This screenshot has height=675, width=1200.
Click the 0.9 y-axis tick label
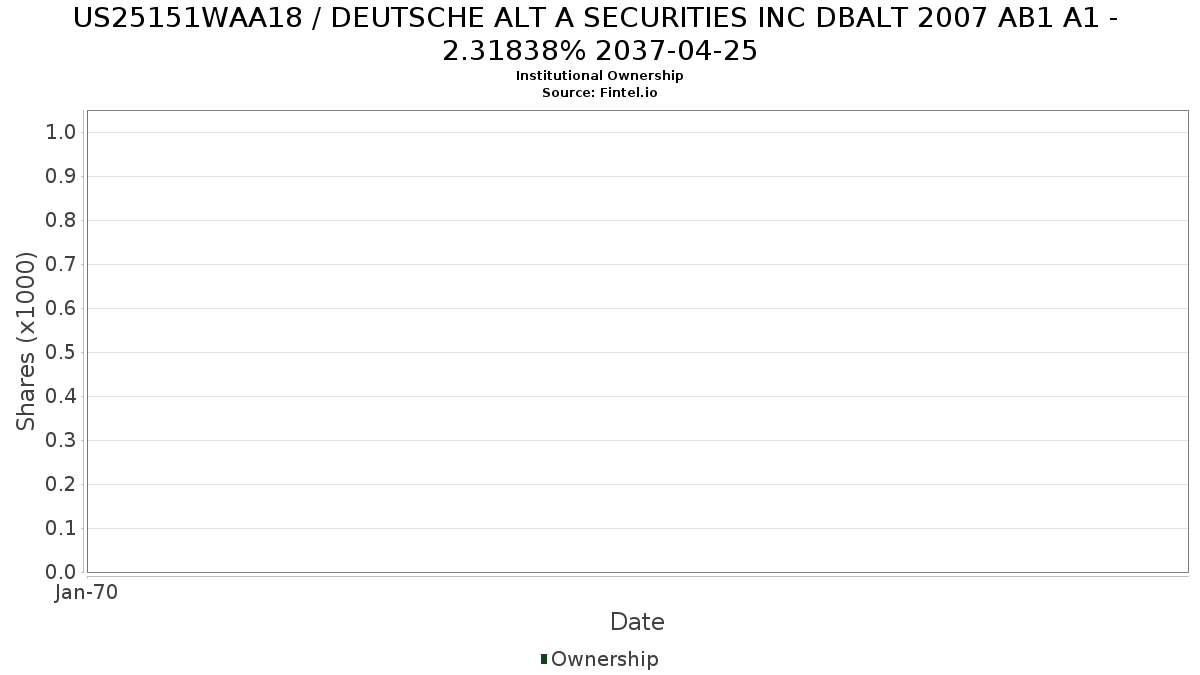tap(62, 177)
